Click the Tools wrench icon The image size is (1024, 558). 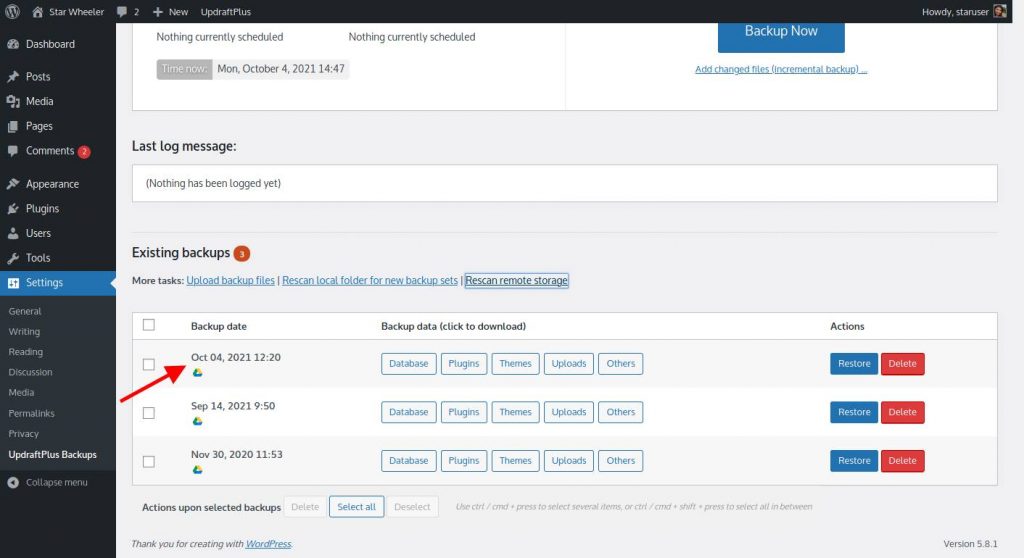[13, 258]
